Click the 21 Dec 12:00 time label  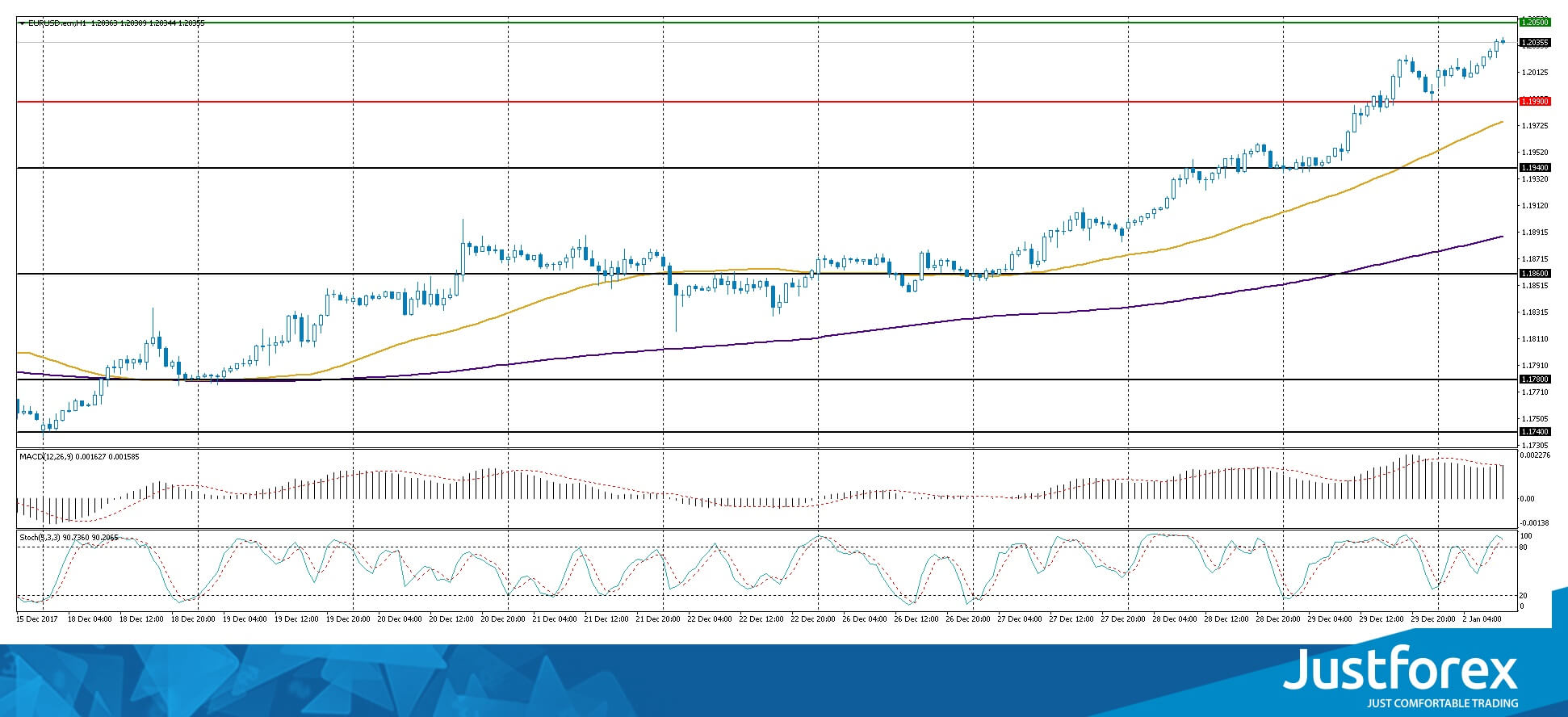click(606, 619)
